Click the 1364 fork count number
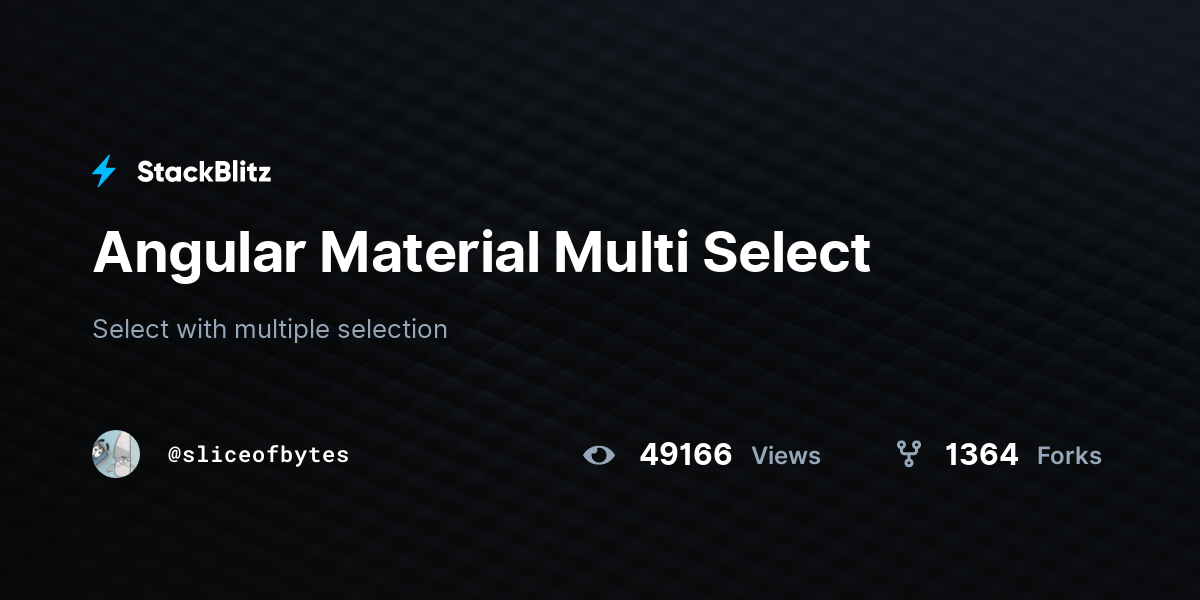The image size is (1200, 600). tap(981, 455)
